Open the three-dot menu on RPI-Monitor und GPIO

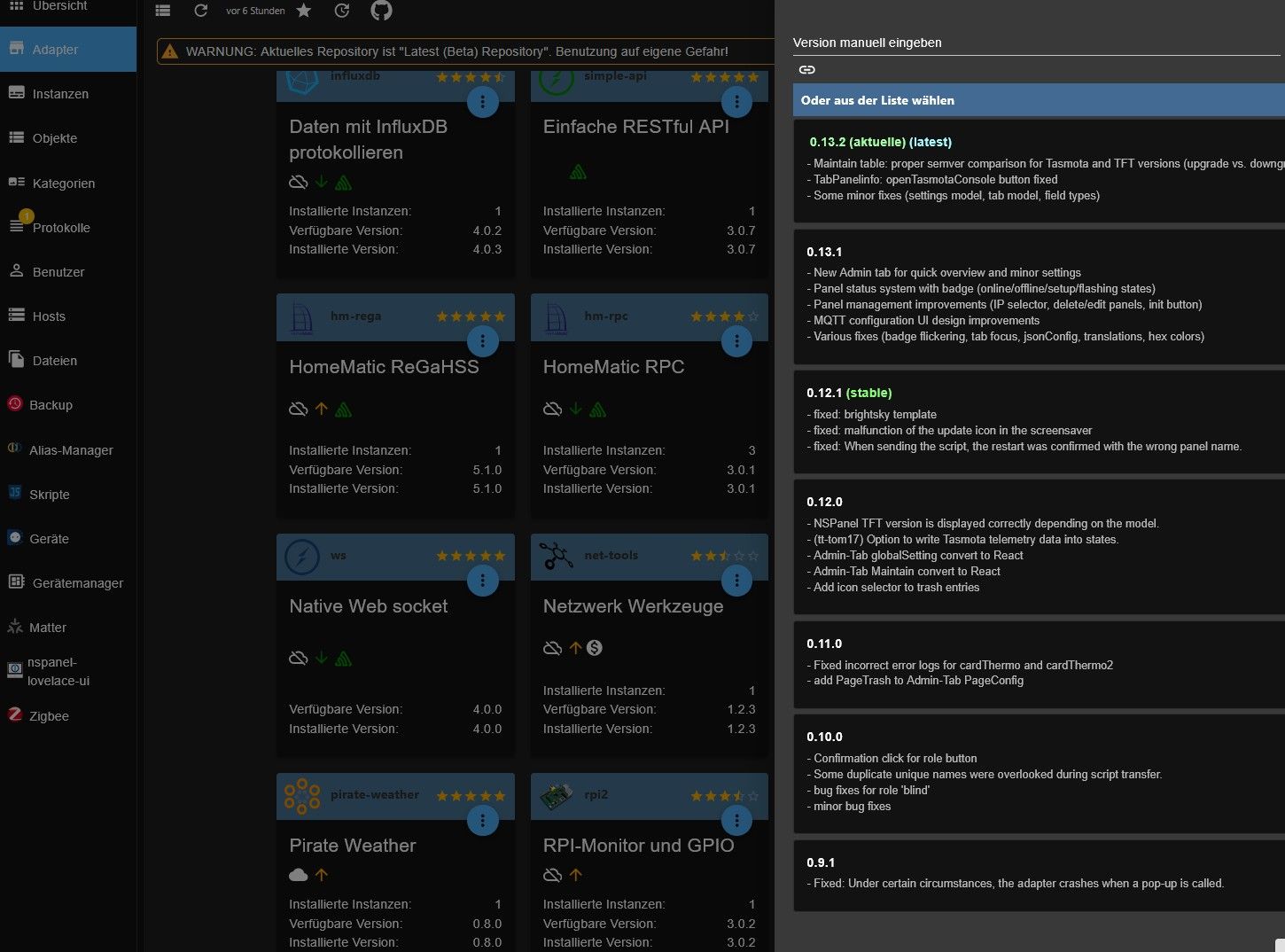[736, 820]
